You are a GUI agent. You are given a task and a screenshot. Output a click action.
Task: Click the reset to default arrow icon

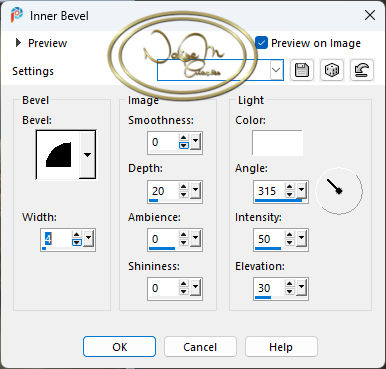[x=362, y=70]
